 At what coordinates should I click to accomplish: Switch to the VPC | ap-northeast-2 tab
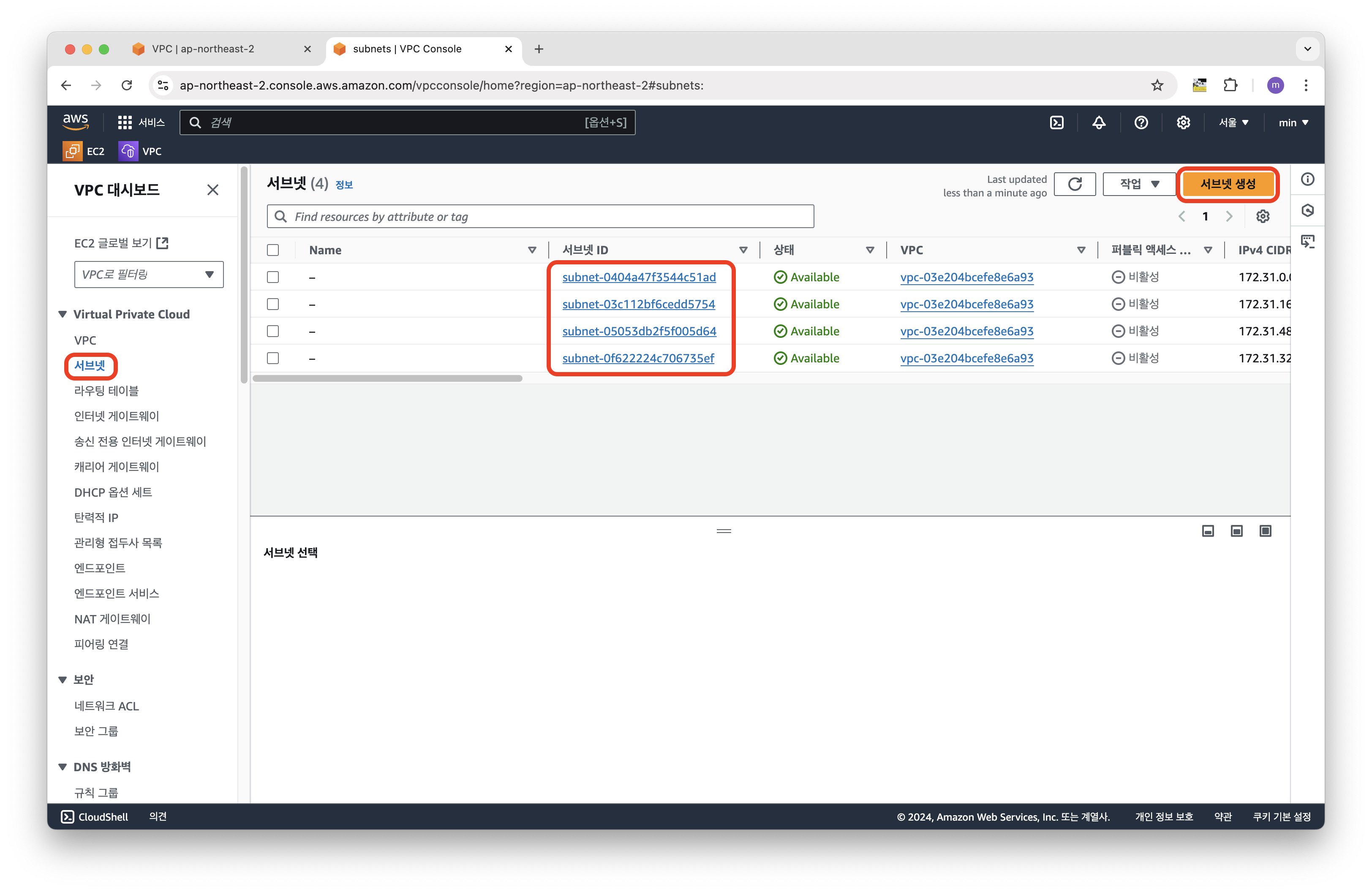pos(203,49)
